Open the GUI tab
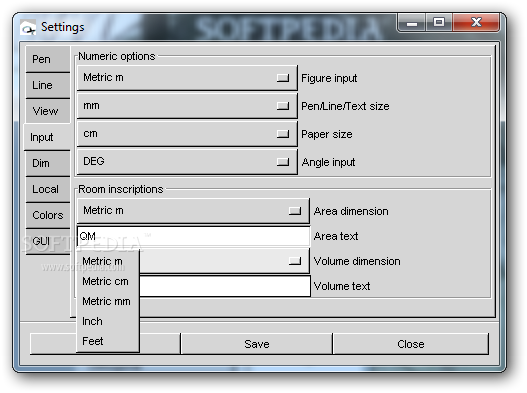527x393 pixels. [48, 241]
